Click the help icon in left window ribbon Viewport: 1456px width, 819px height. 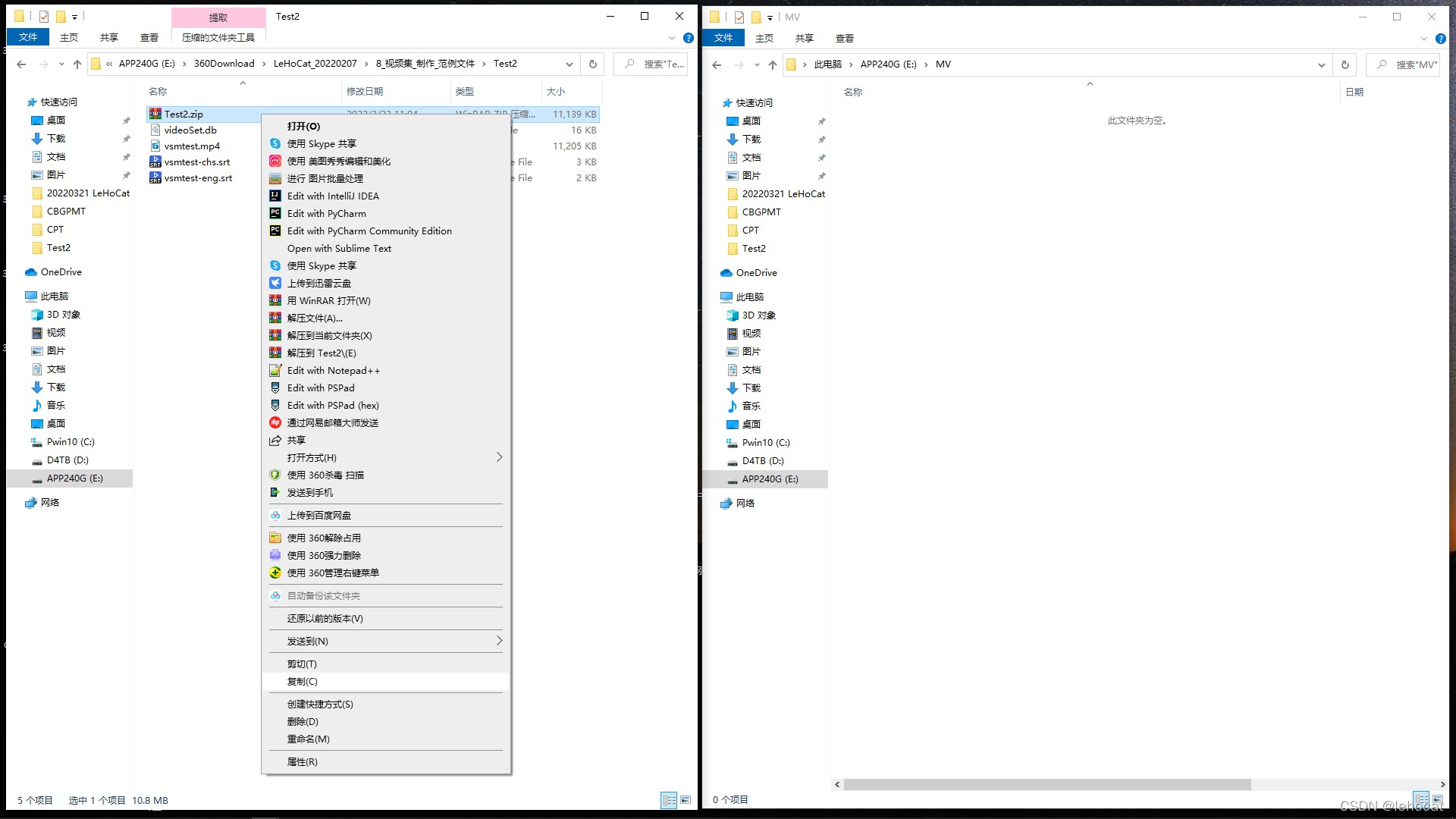click(688, 38)
